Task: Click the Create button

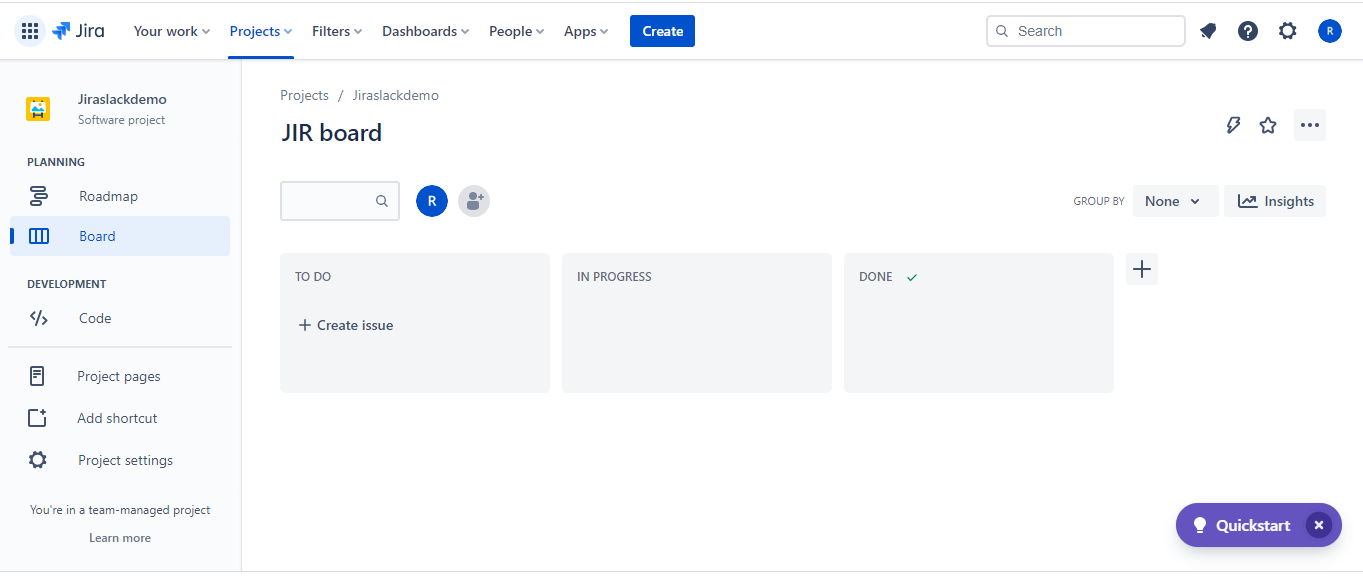Action: click(x=661, y=30)
